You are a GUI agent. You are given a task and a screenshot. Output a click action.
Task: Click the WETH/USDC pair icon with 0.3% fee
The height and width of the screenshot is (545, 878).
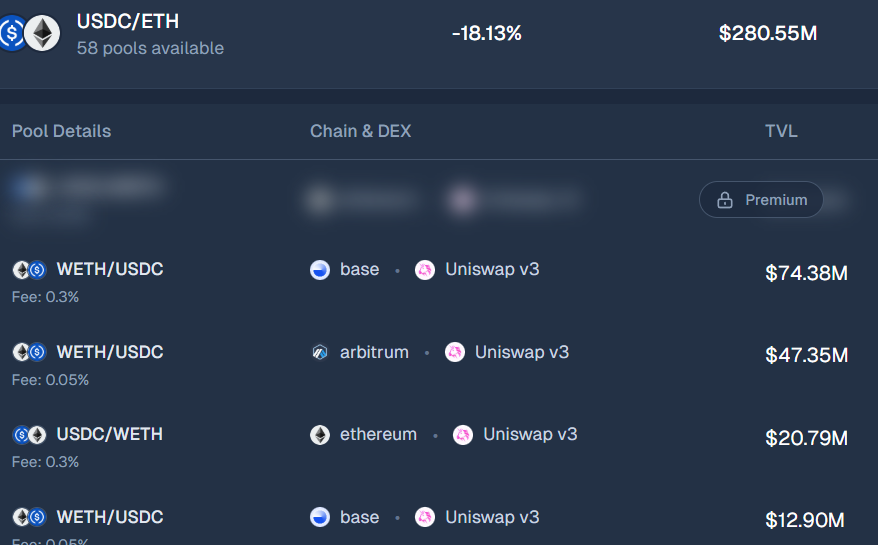(29, 269)
